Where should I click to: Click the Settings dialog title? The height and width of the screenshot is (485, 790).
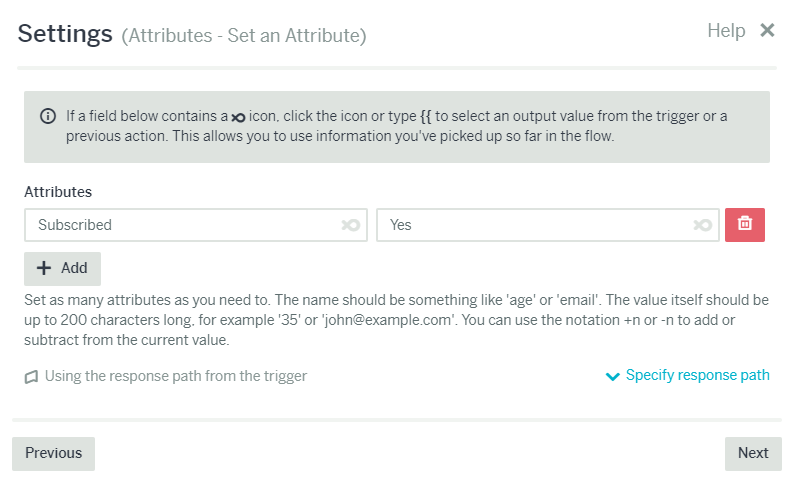(x=65, y=34)
